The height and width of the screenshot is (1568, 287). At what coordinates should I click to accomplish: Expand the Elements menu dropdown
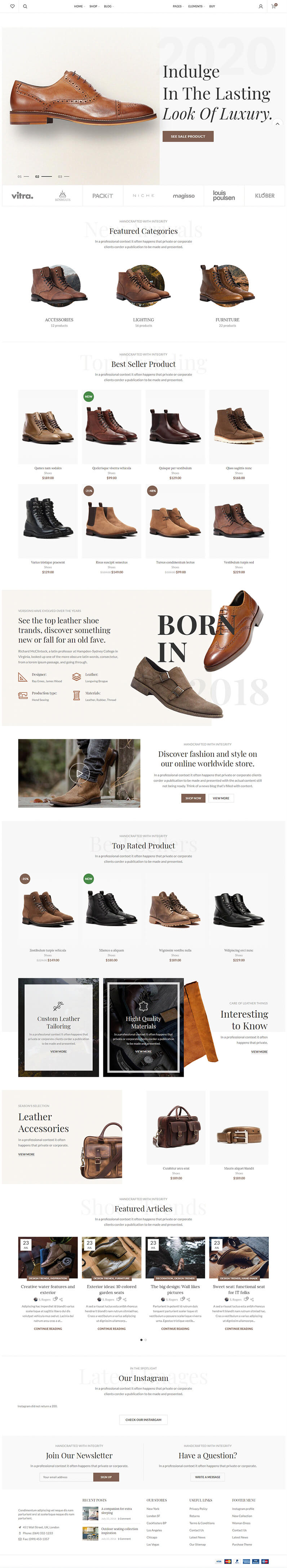(196, 6)
